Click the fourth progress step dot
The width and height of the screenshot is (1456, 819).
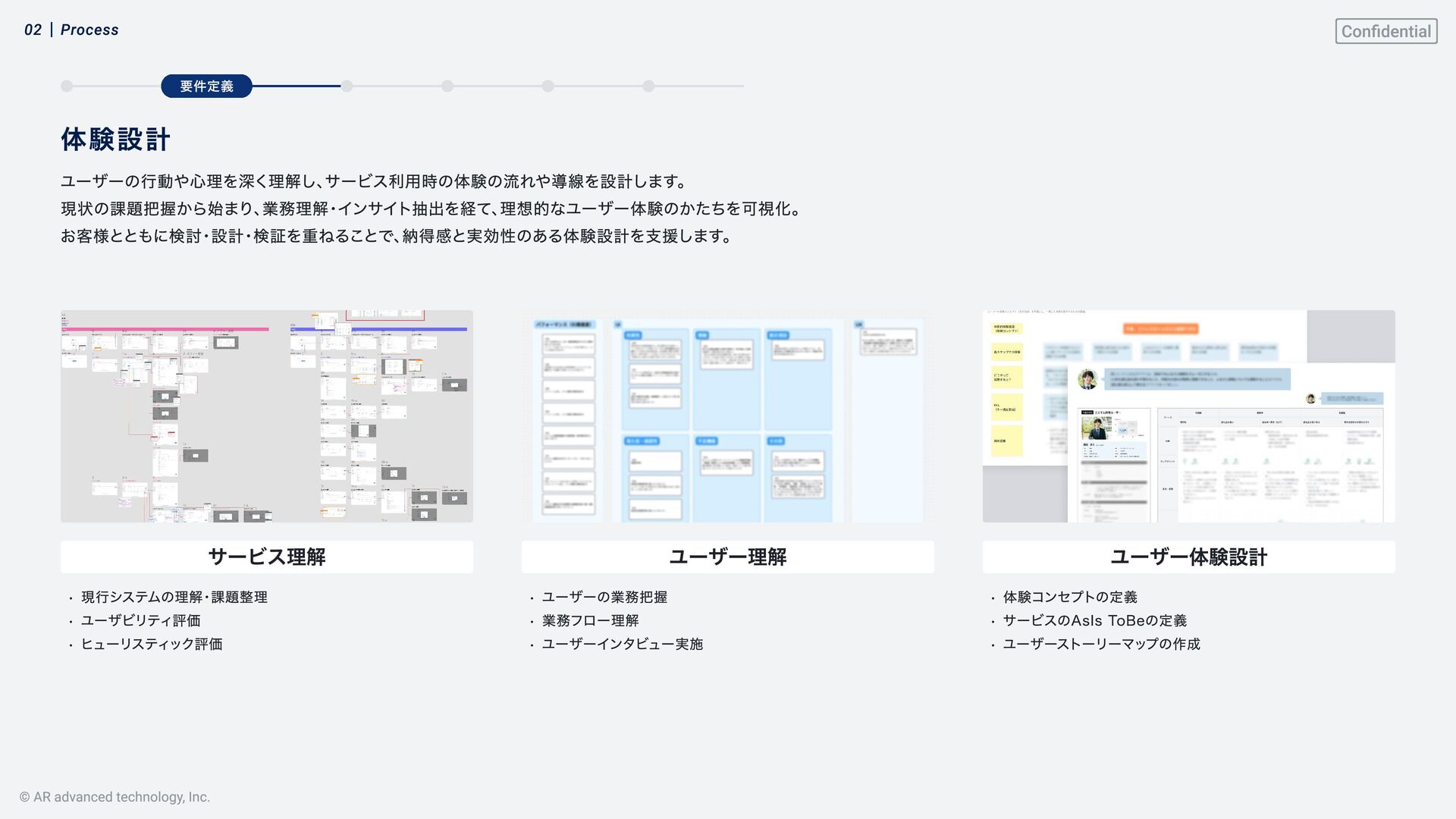[447, 86]
